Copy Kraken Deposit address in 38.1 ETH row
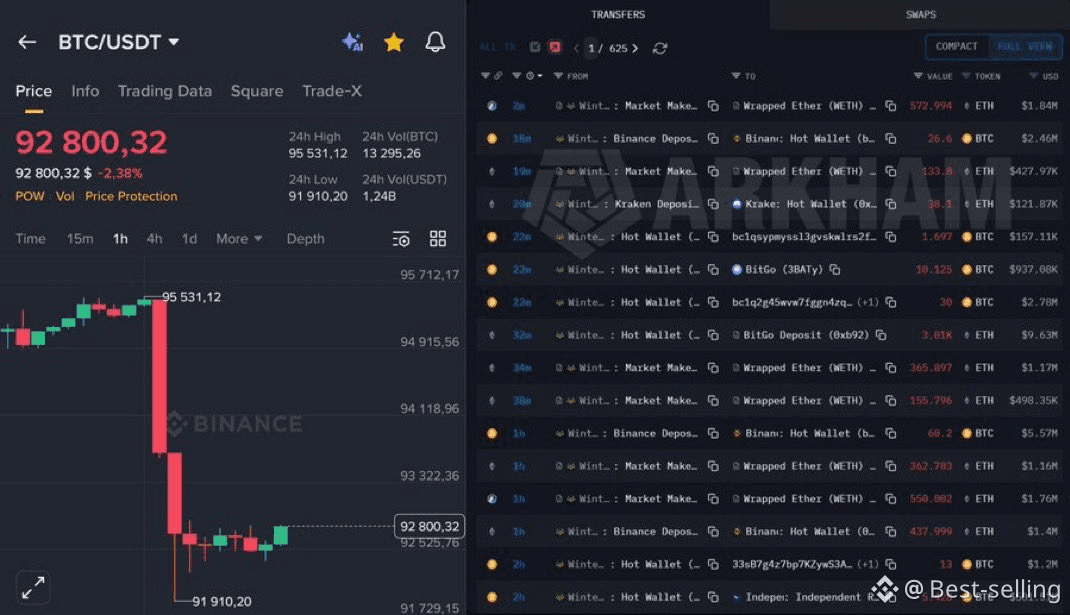Screen dimensions: 1070x615 click(x=713, y=204)
